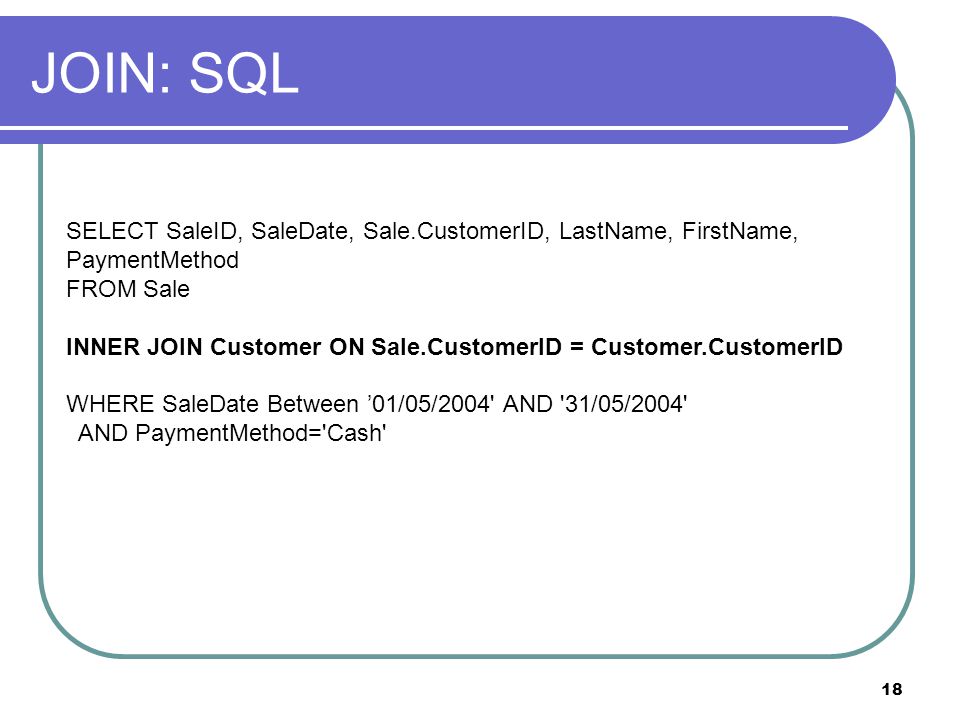Screen dimensions: 960x720
Task: Click the slide number 18
Action: pos(892,689)
